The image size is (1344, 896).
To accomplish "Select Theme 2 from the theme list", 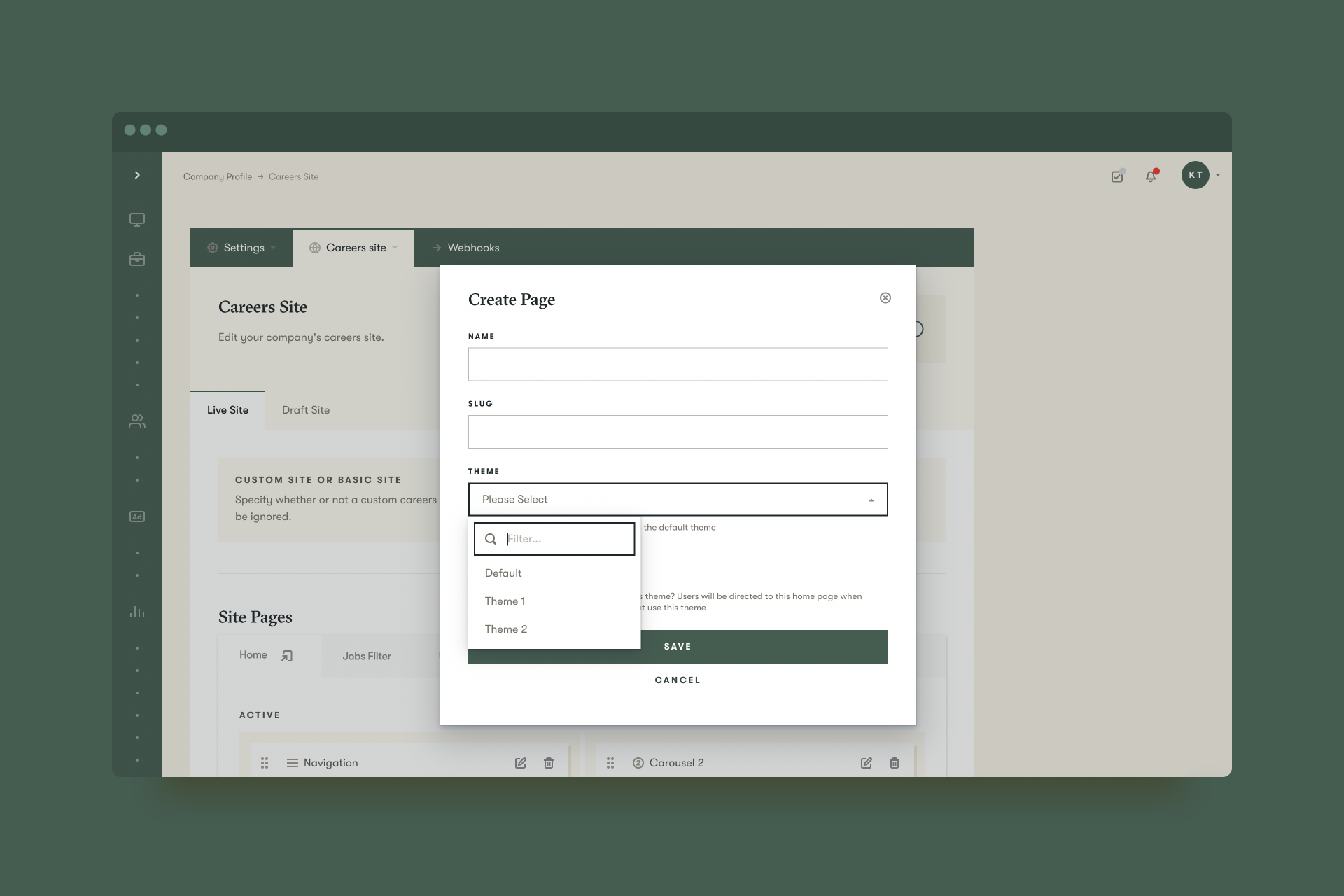I will pyautogui.click(x=506, y=629).
